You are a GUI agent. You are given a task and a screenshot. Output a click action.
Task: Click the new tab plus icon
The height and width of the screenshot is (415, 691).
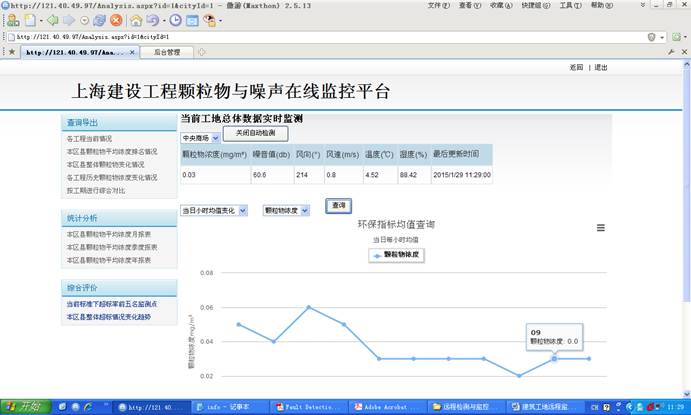202,51
